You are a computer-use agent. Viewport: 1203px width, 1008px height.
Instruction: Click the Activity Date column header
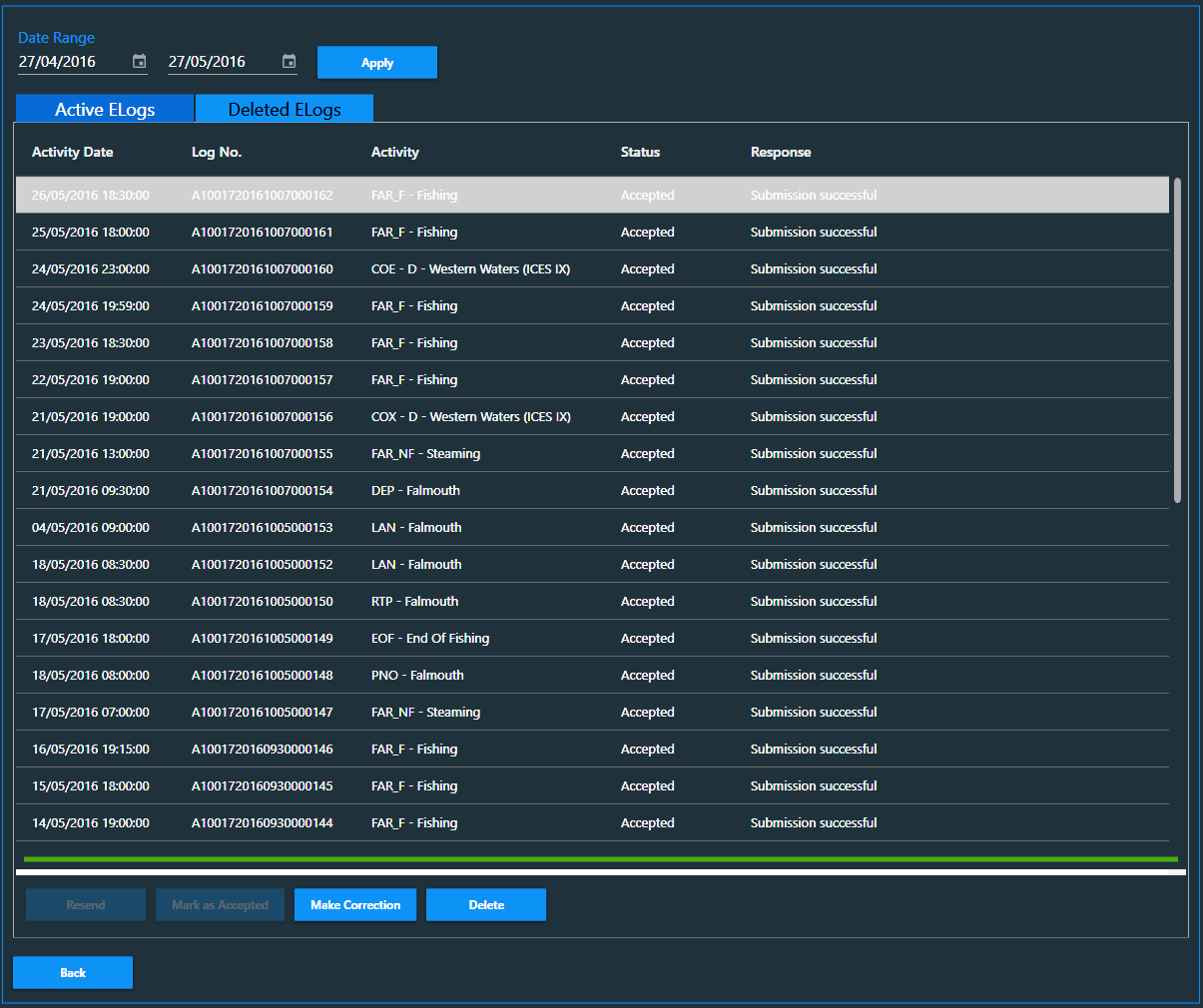point(72,152)
